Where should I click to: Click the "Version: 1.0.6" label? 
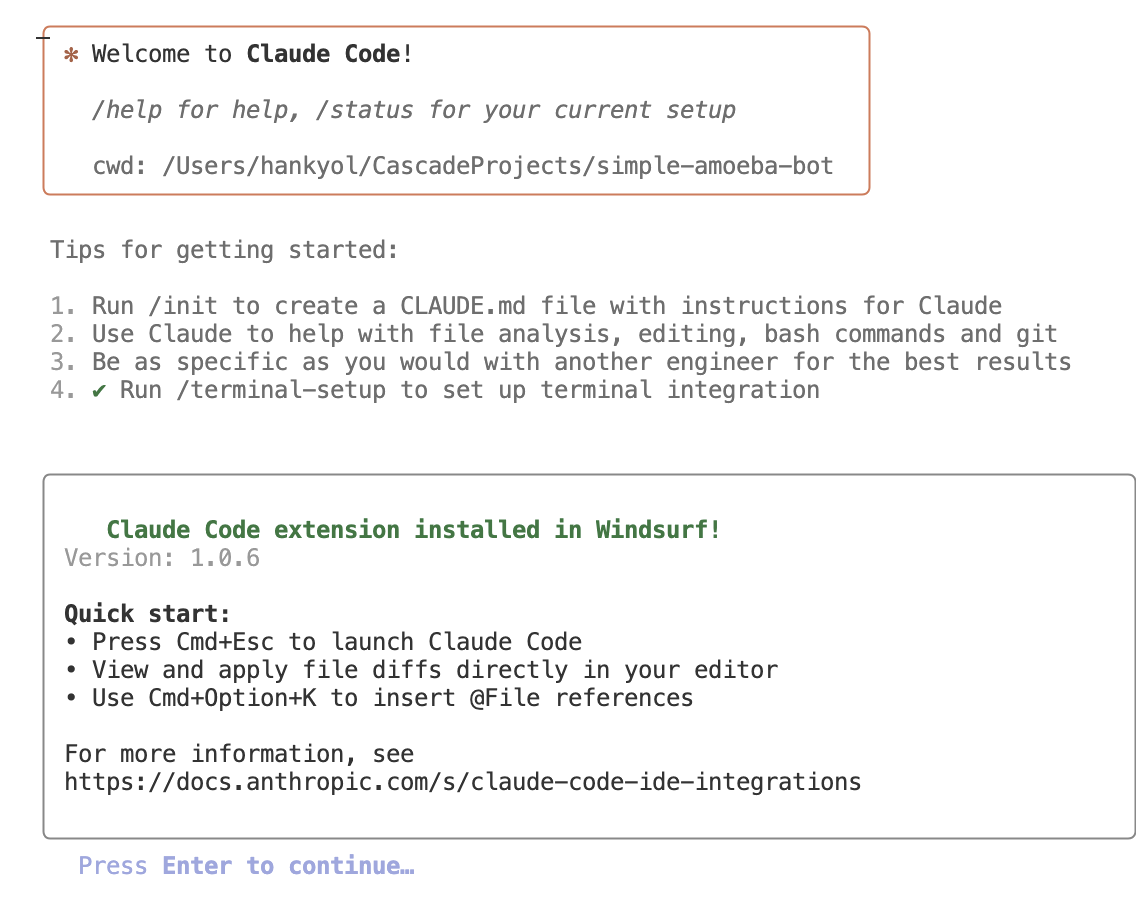(162, 558)
